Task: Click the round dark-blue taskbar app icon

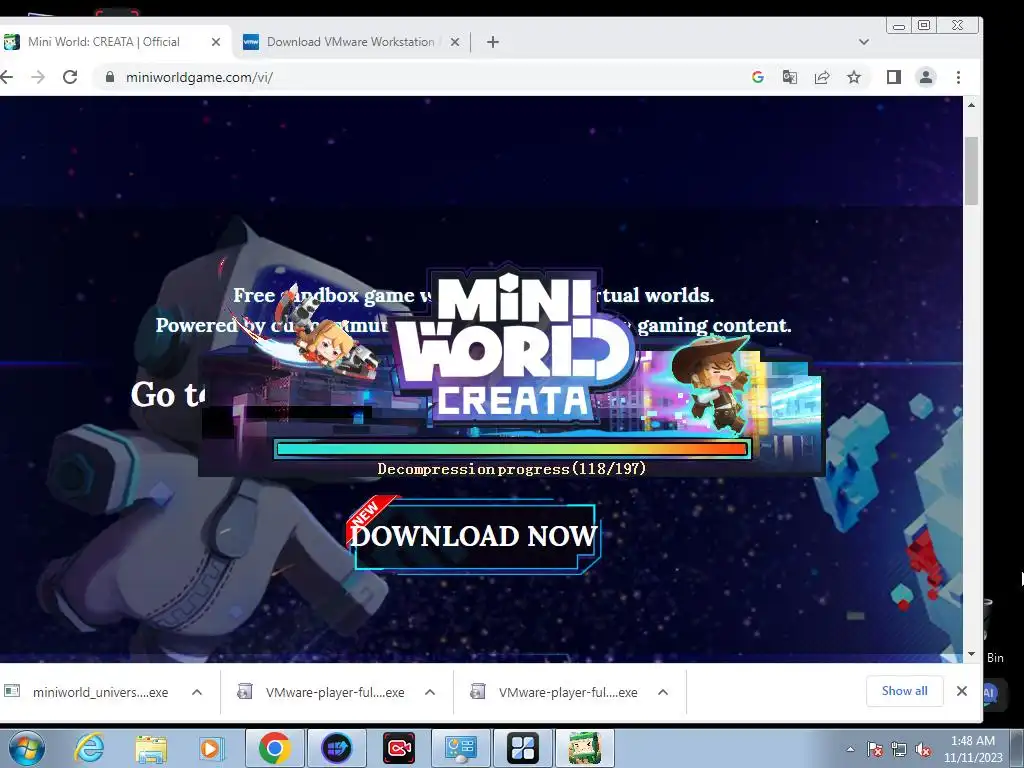Action: pyautogui.click(x=337, y=748)
